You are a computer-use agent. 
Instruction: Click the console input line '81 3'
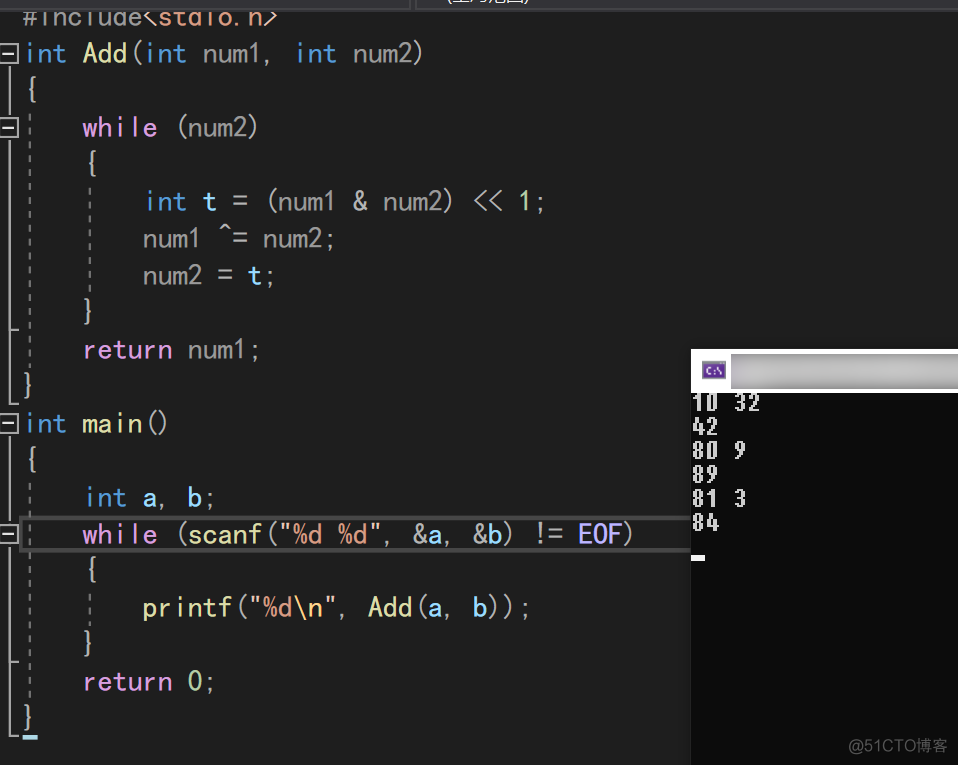click(719, 499)
